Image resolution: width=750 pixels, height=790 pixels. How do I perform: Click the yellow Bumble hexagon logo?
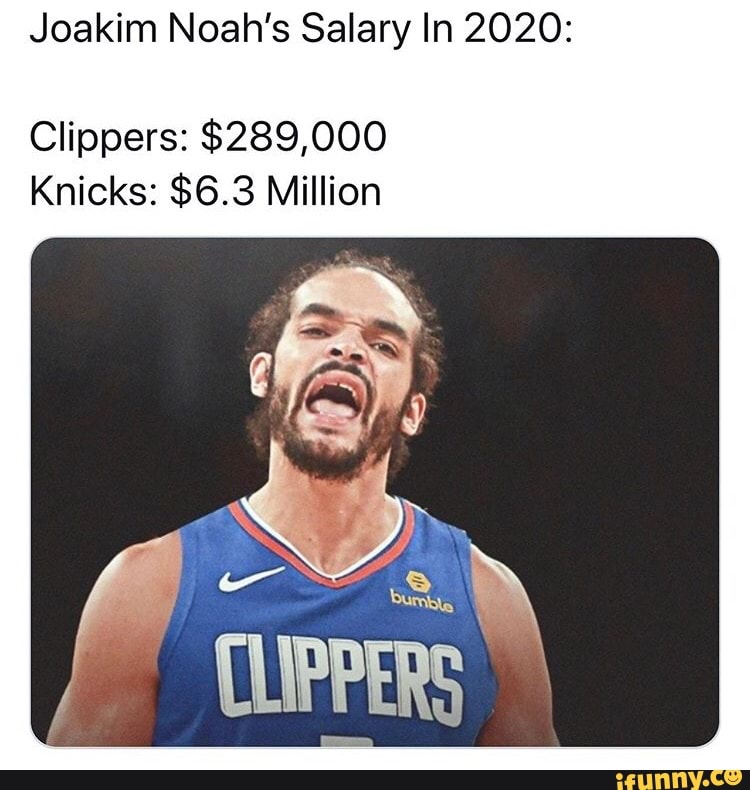tap(418, 582)
